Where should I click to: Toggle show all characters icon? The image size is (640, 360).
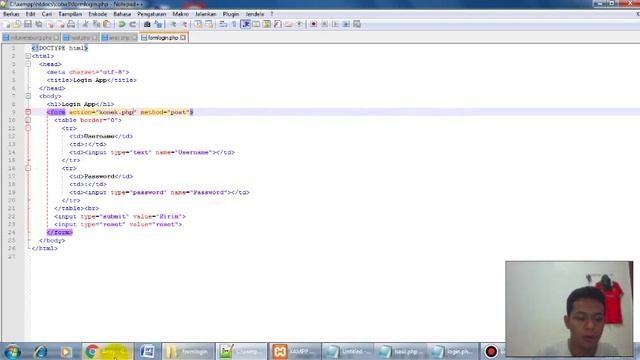234,24
